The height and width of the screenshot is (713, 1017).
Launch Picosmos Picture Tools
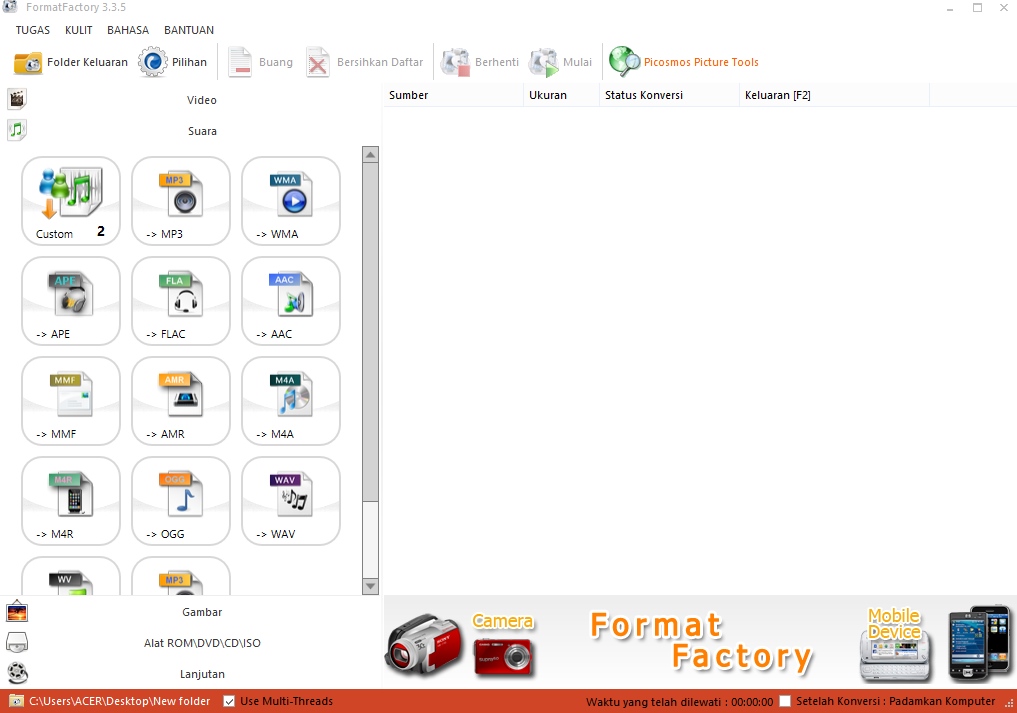point(684,62)
